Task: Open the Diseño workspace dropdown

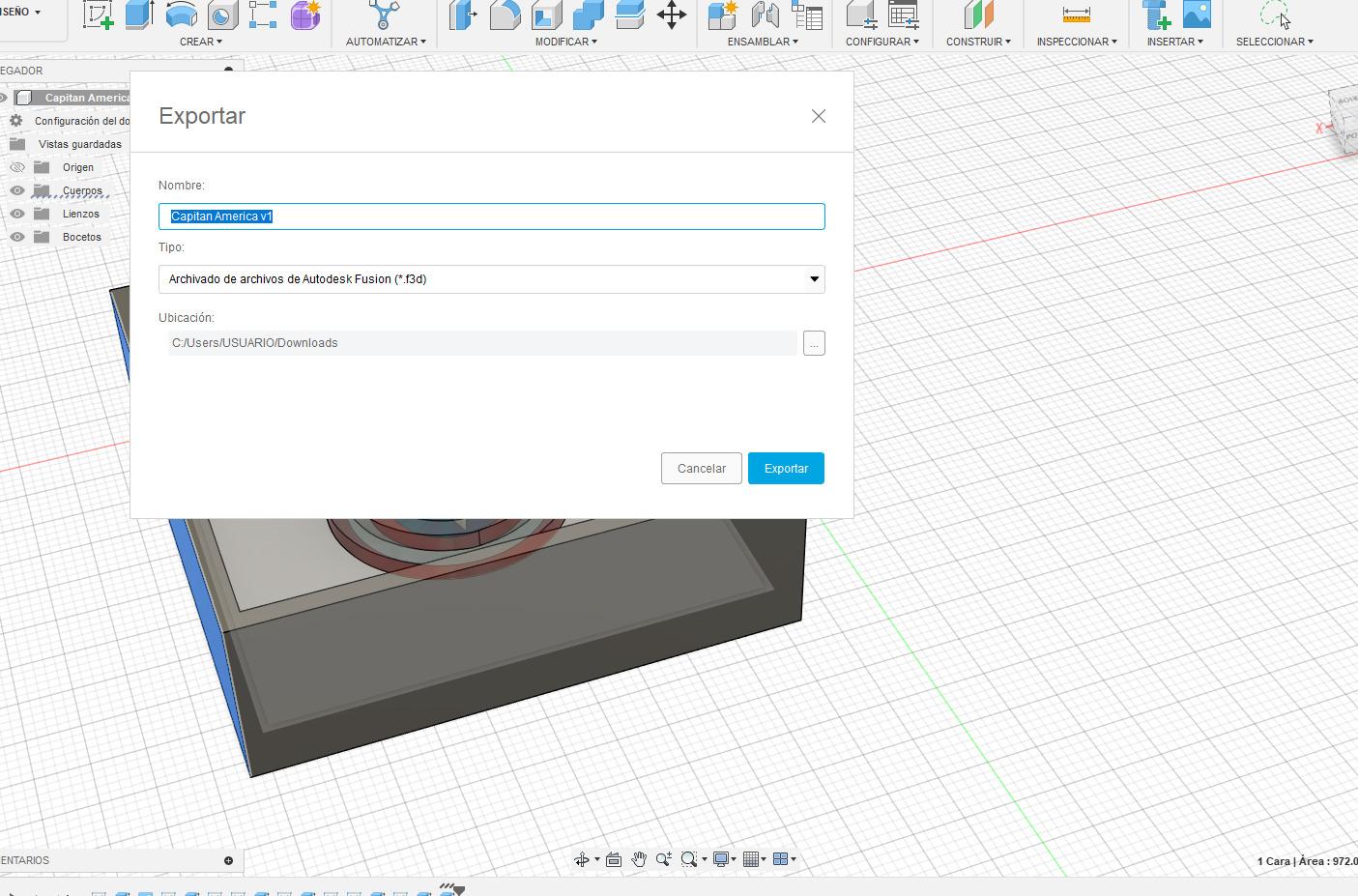Action: click(20, 12)
